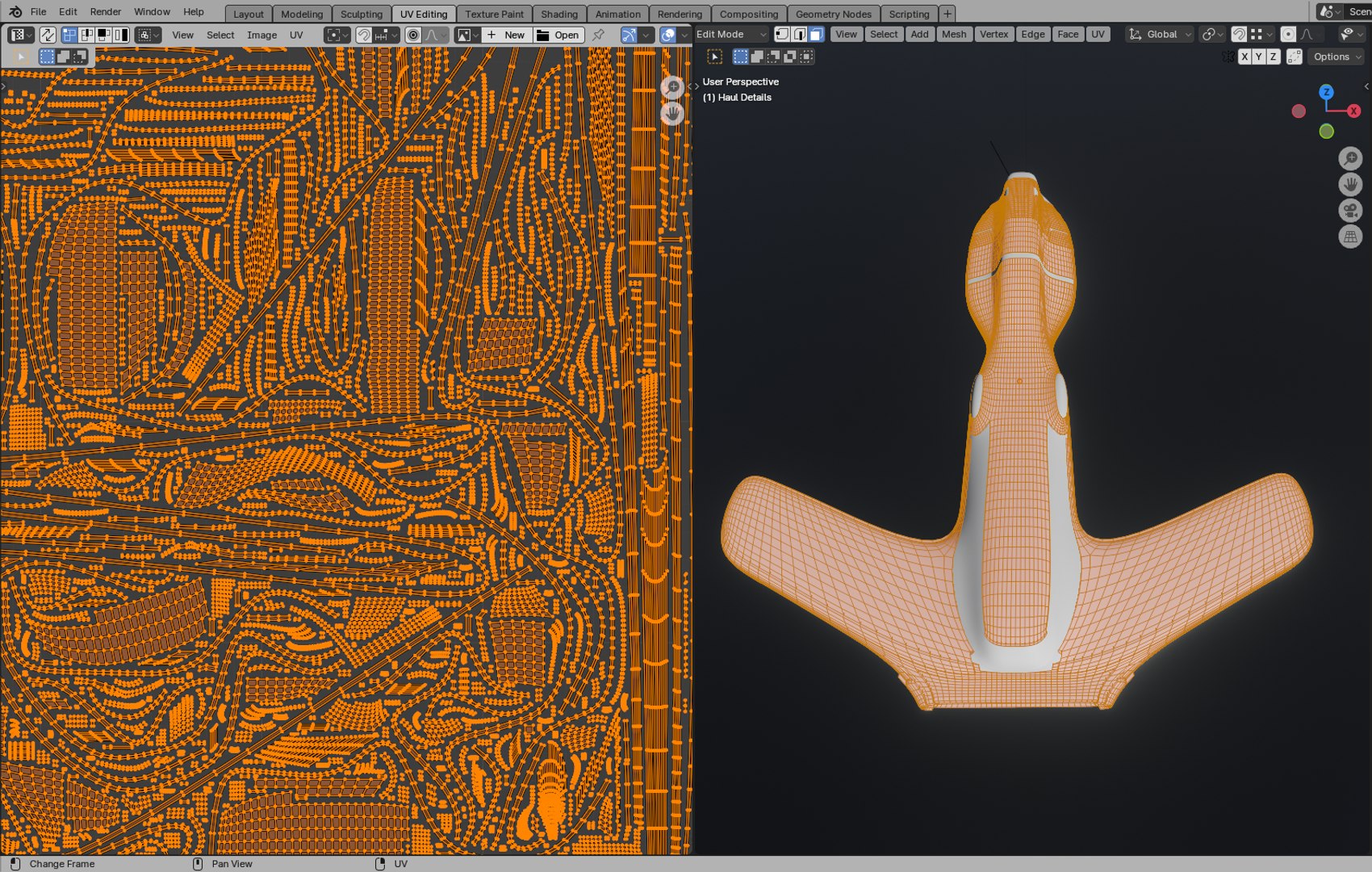
Task: Switch to the Shading workspace tab
Action: pyautogui.click(x=559, y=14)
